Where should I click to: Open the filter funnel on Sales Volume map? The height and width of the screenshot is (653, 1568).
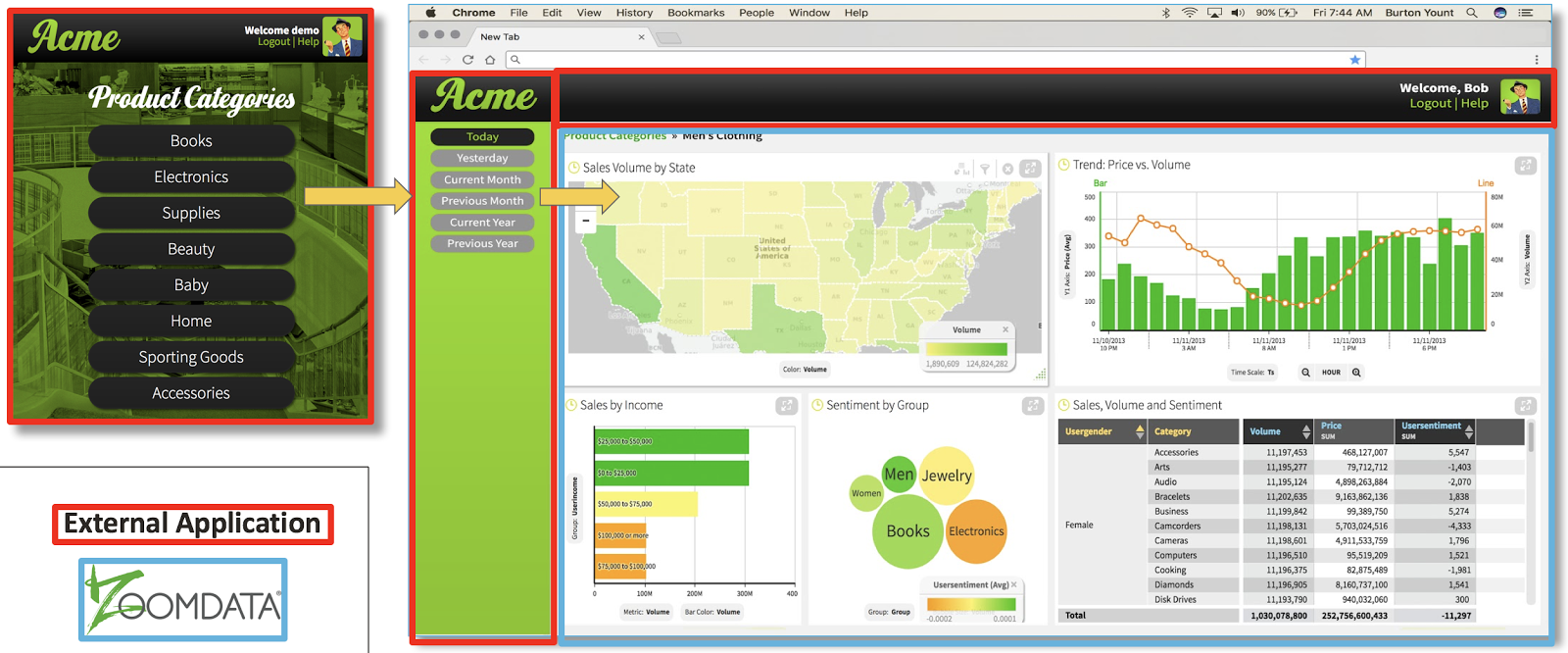point(985,169)
